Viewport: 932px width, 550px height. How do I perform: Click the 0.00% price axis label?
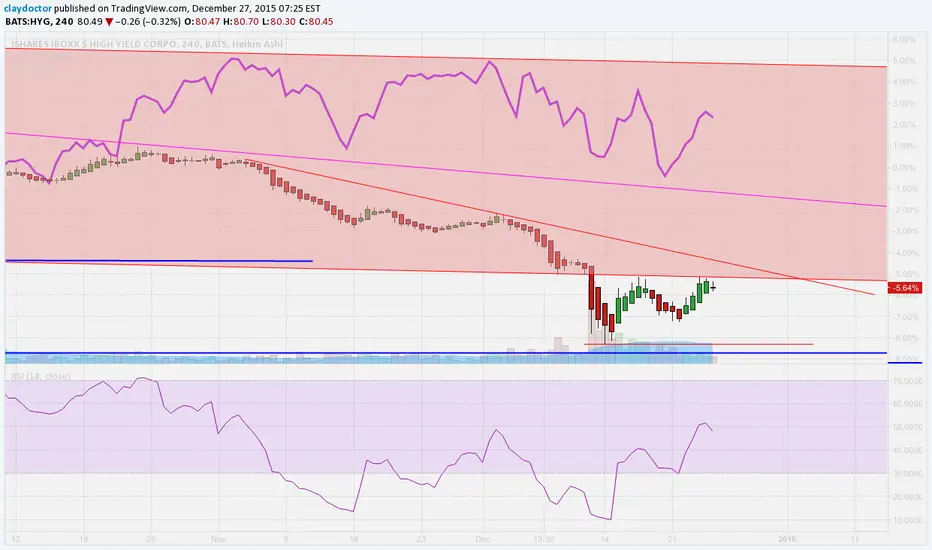click(x=903, y=168)
